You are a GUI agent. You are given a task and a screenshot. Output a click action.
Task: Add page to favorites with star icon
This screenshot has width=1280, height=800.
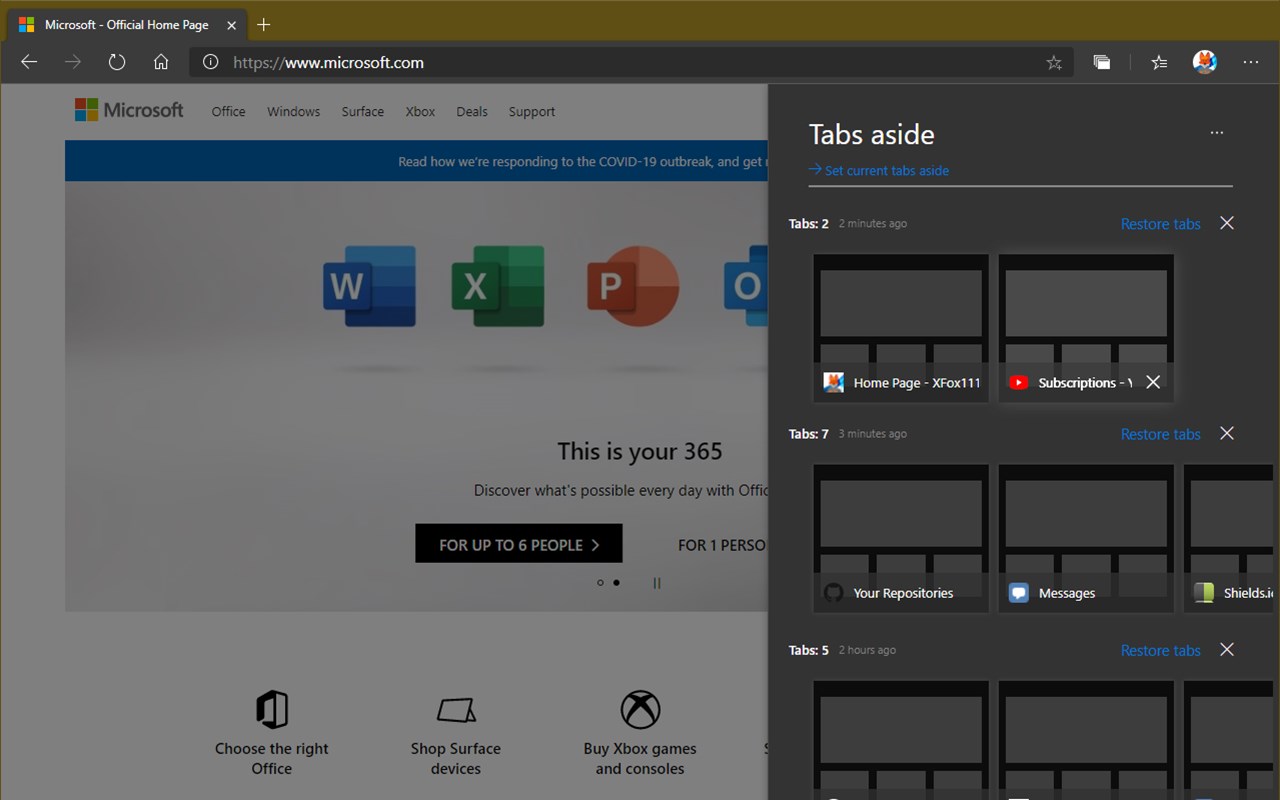[x=1054, y=62]
